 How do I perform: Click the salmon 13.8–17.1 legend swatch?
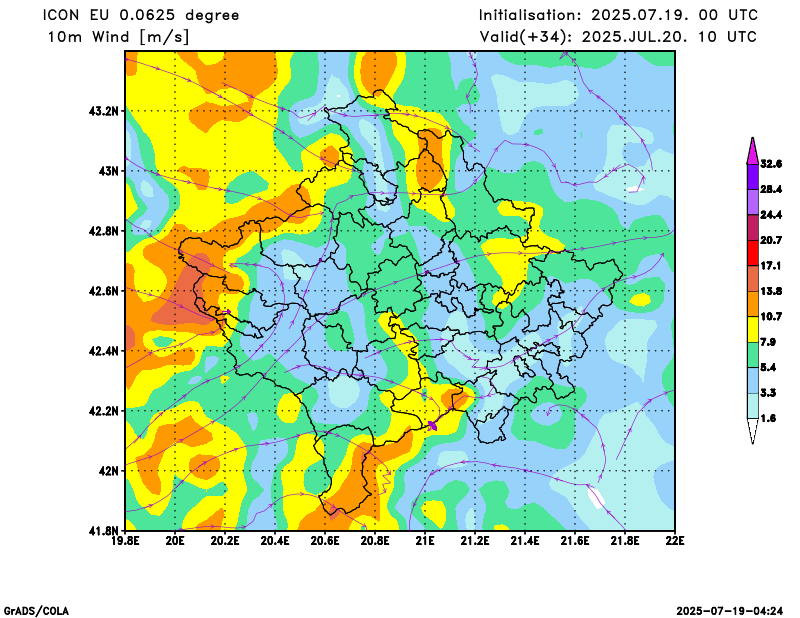tap(752, 279)
